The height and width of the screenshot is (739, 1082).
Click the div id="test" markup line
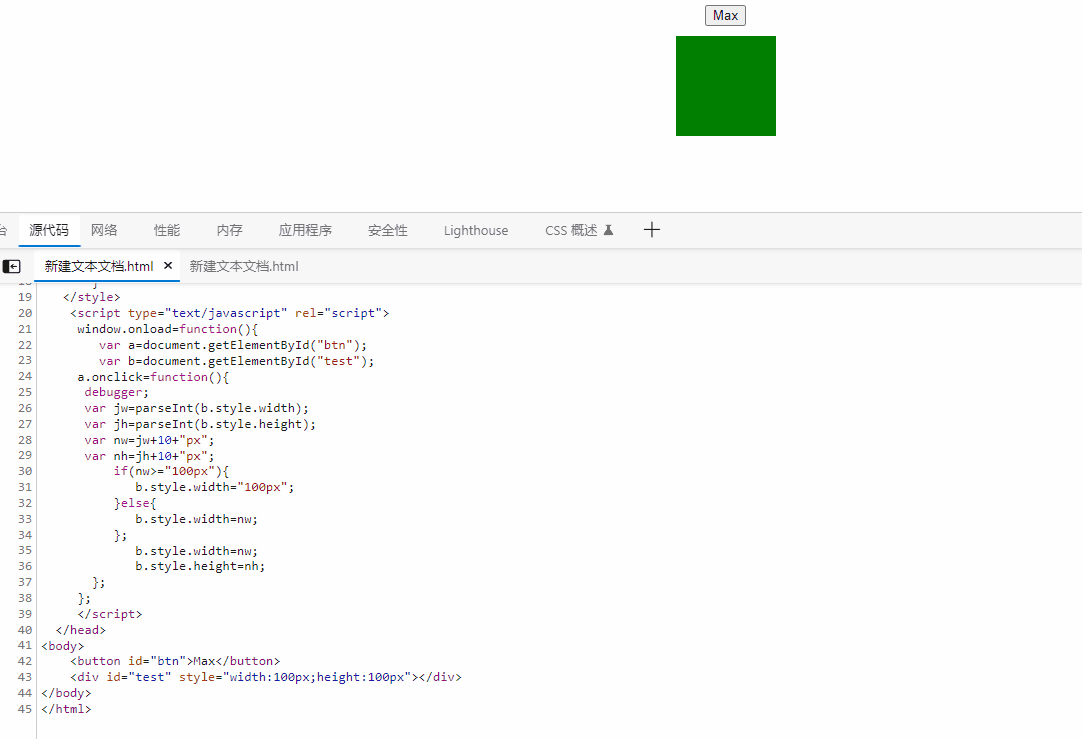point(266,677)
